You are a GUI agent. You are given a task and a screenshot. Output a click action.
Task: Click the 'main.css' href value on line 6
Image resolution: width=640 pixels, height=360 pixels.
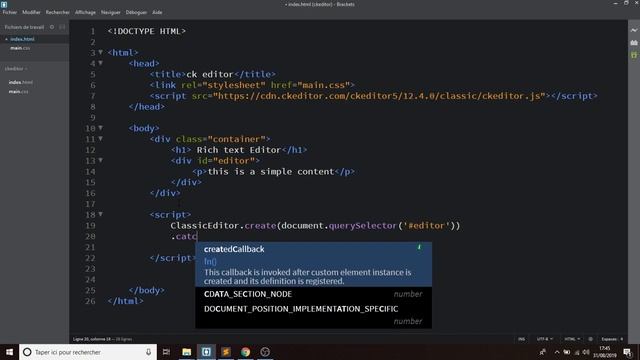(324, 85)
